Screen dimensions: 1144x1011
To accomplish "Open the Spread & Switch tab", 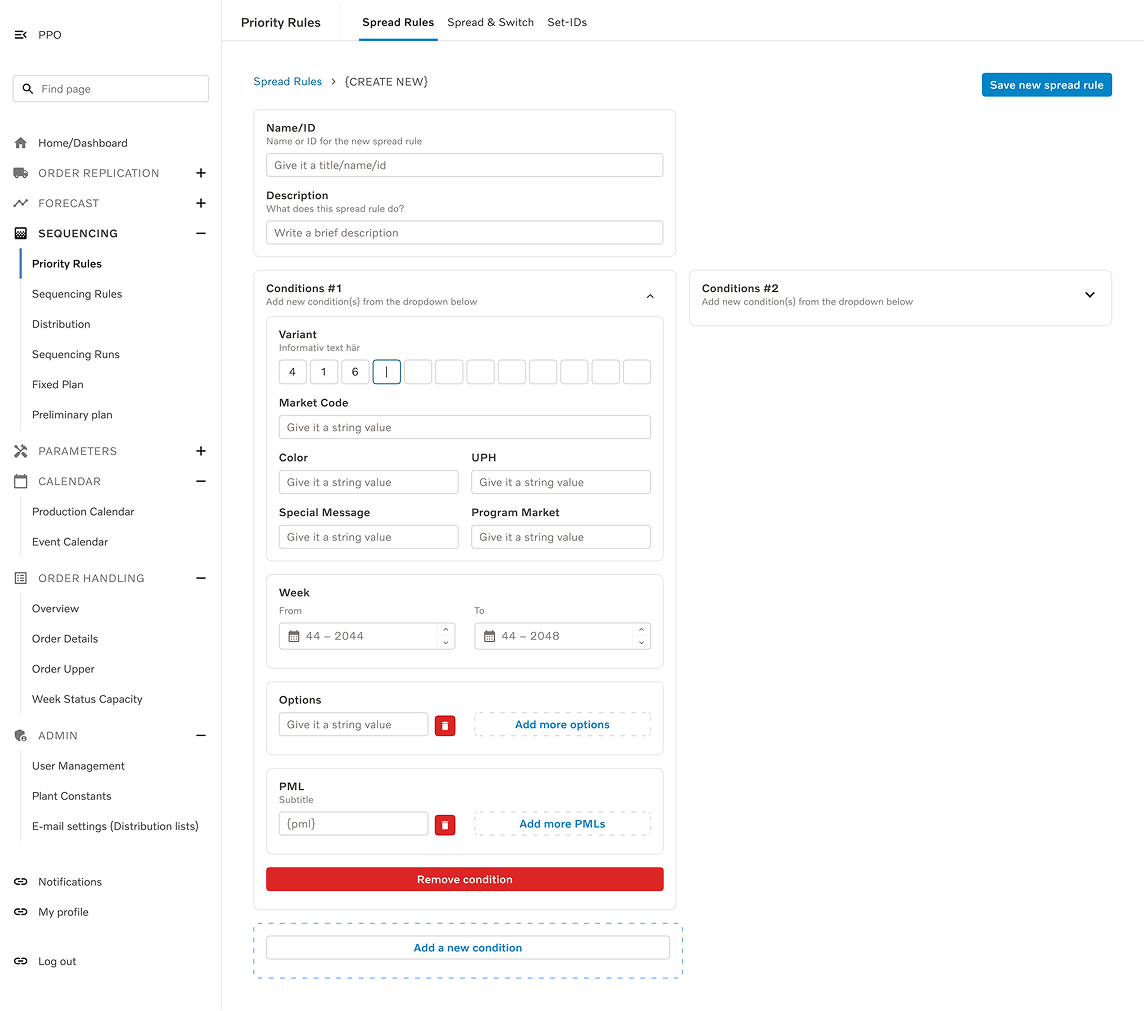I will pos(490,23).
